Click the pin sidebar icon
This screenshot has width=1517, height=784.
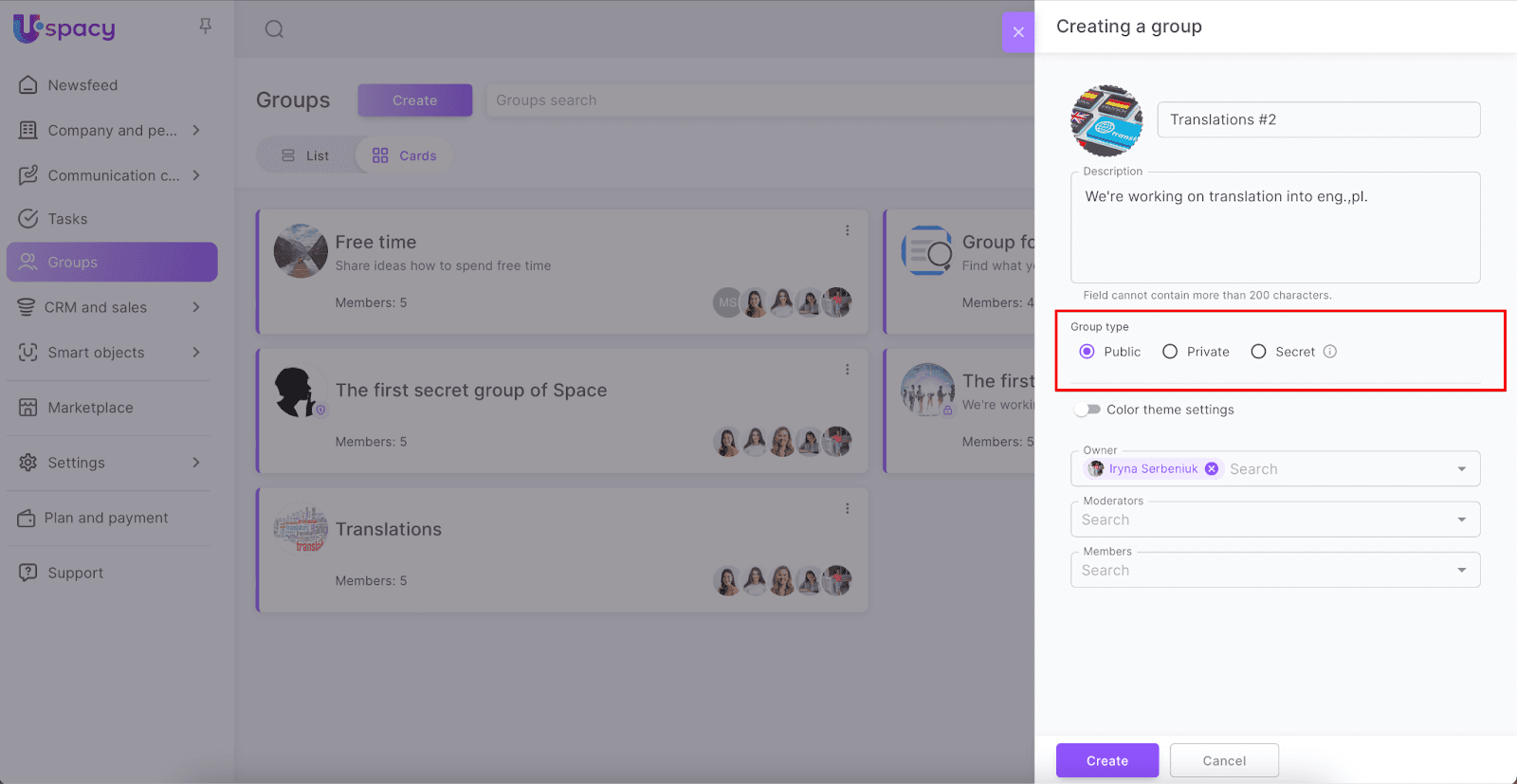coord(205,27)
